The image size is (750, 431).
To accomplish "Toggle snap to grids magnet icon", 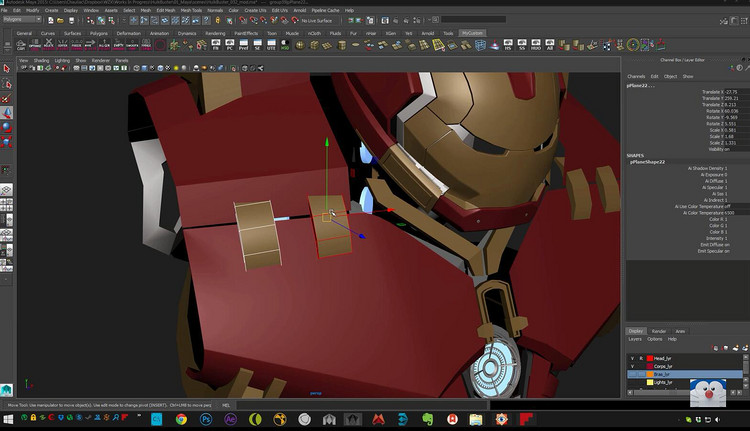I will (x=243, y=20).
